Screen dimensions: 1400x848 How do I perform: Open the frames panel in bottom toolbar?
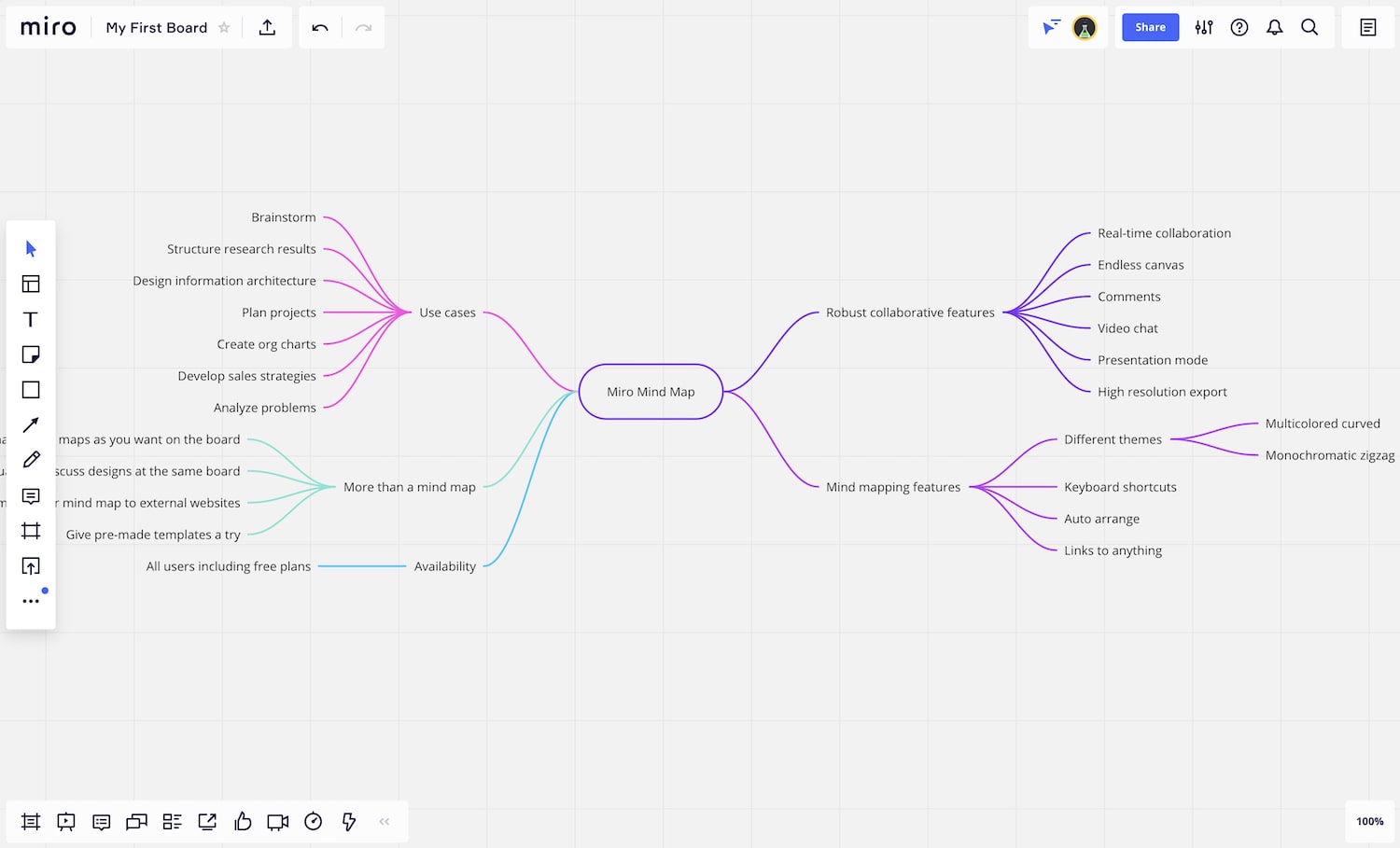pos(31,822)
